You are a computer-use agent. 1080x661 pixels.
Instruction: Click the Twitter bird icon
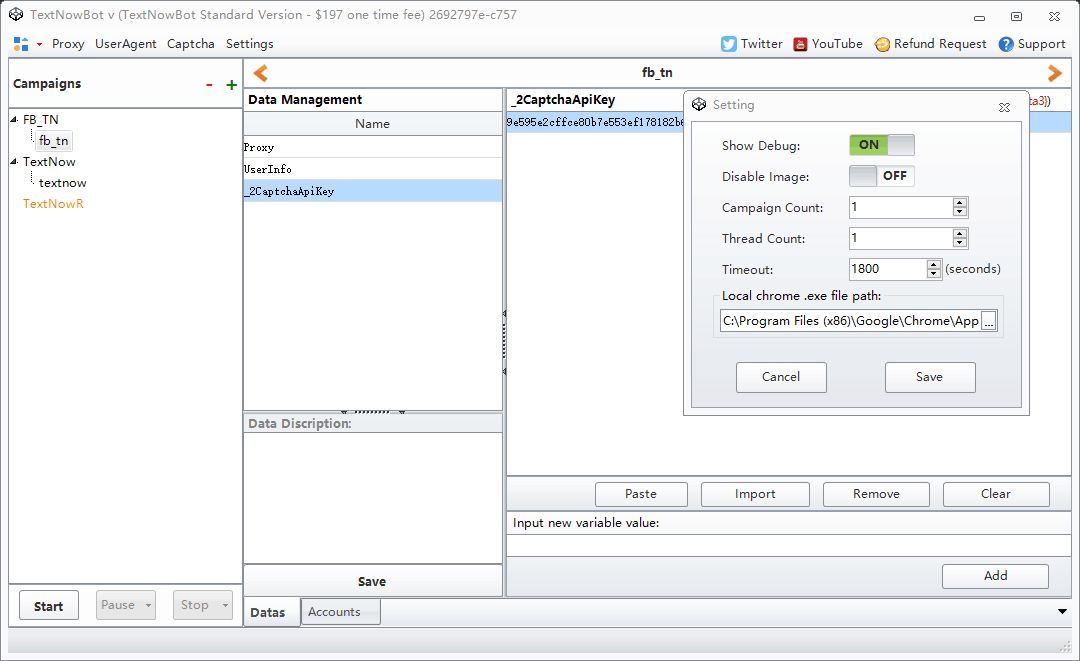pos(728,44)
